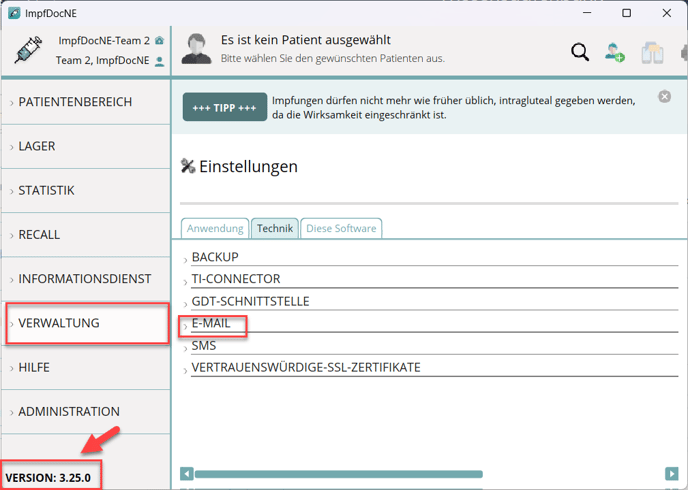Viewport: 688px width, 490px height.
Task: Click the patient search magnifier icon
Action: point(580,52)
